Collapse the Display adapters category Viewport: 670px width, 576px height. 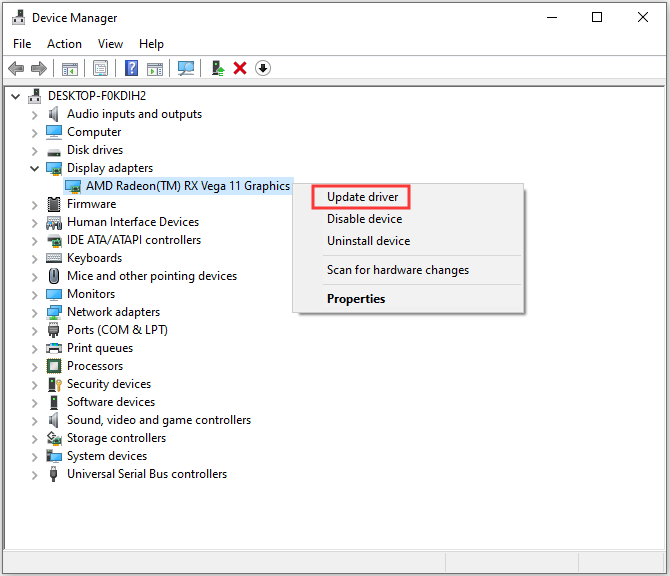coord(35,168)
